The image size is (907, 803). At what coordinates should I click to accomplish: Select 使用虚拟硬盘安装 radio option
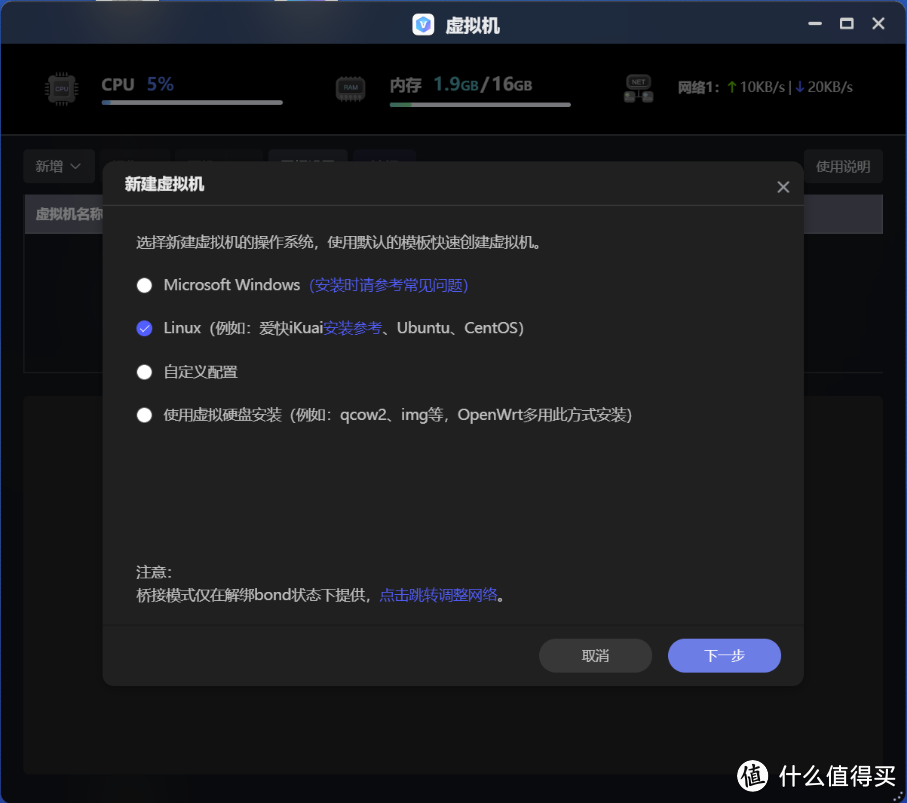click(x=144, y=415)
